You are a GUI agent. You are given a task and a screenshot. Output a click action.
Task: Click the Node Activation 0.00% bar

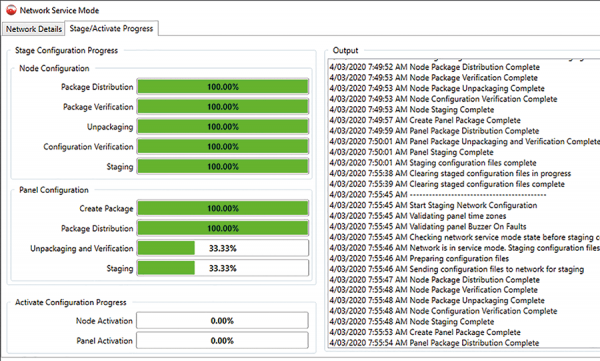pyautogui.click(x=222, y=321)
